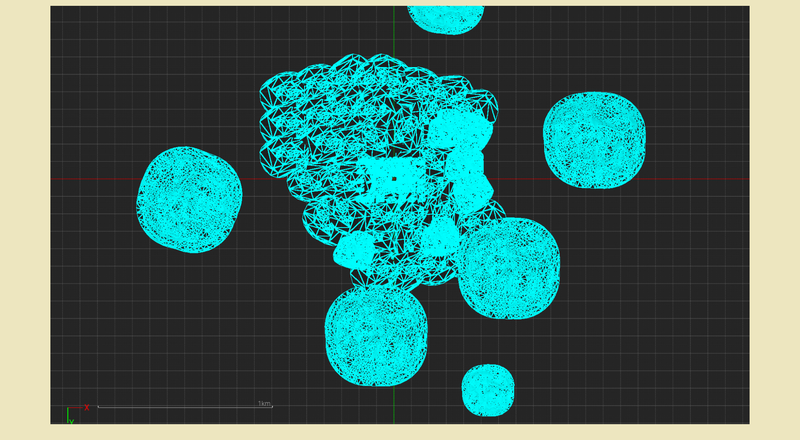Click the red X axis gizmo label

(87, 407)
